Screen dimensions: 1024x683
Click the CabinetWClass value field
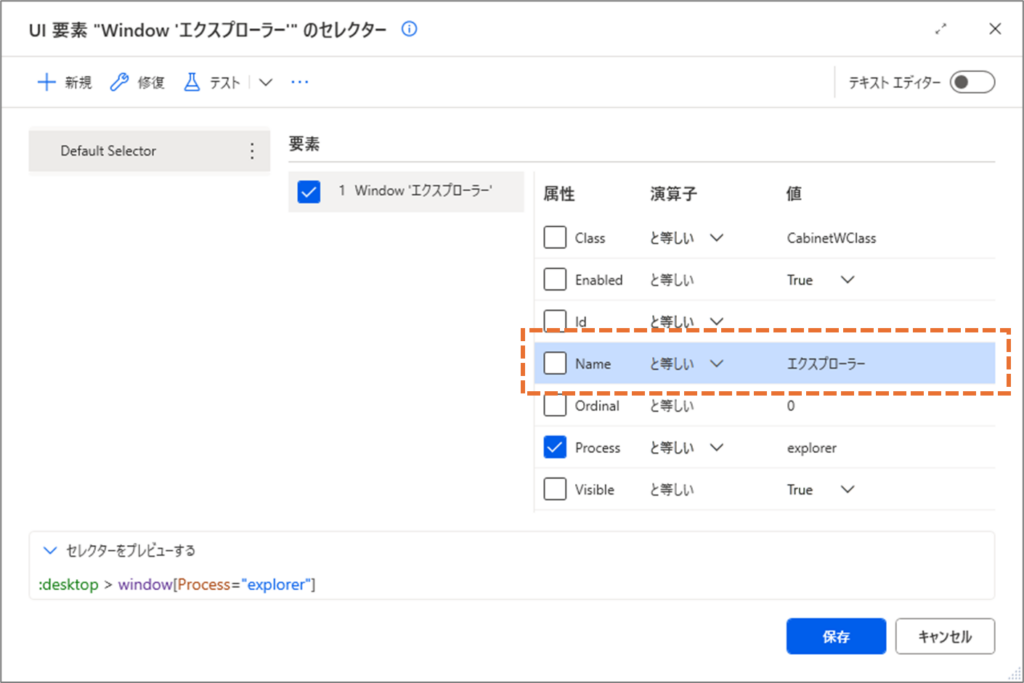831,238
